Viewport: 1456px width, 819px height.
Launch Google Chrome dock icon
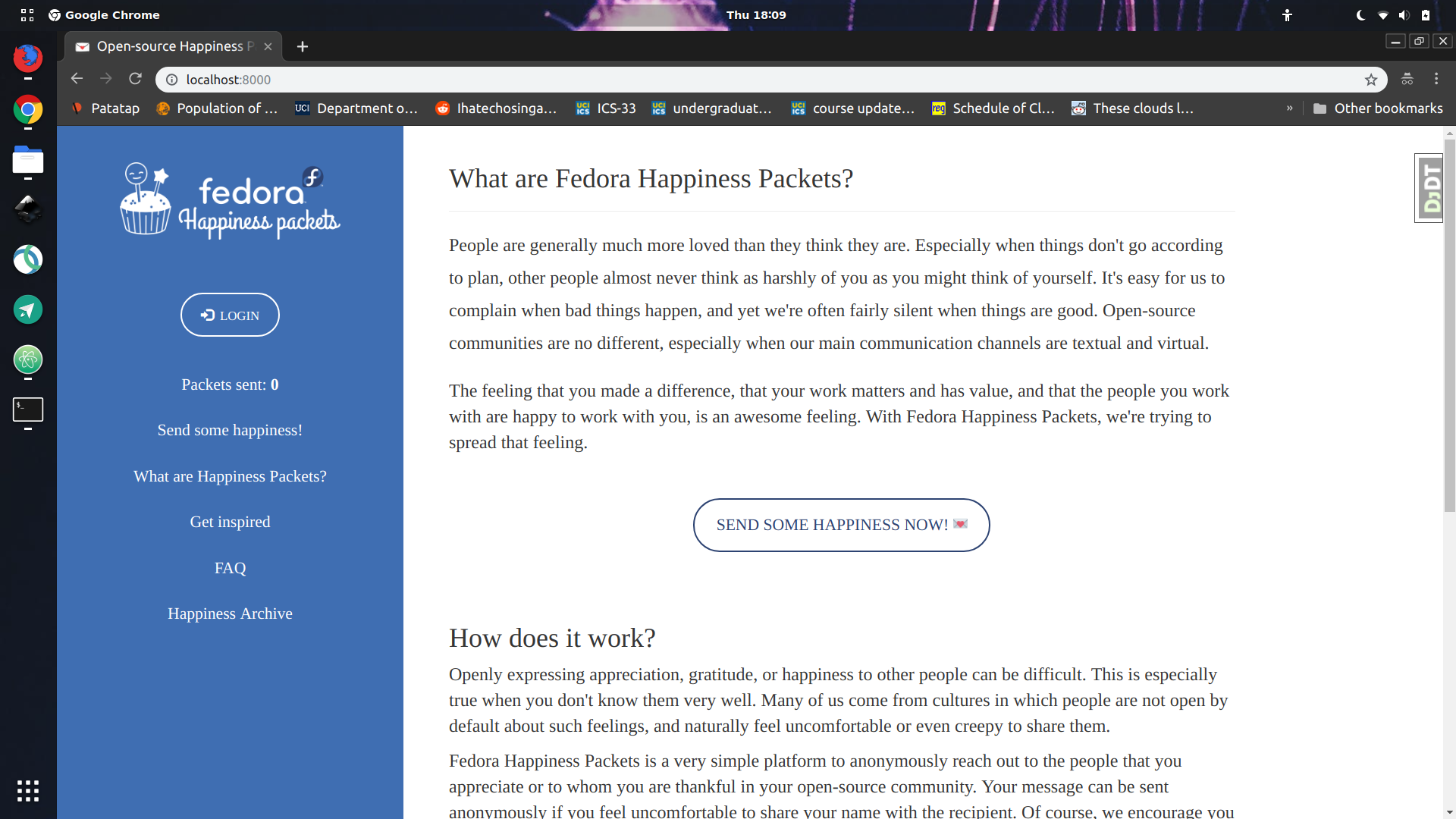coord(28,110)
